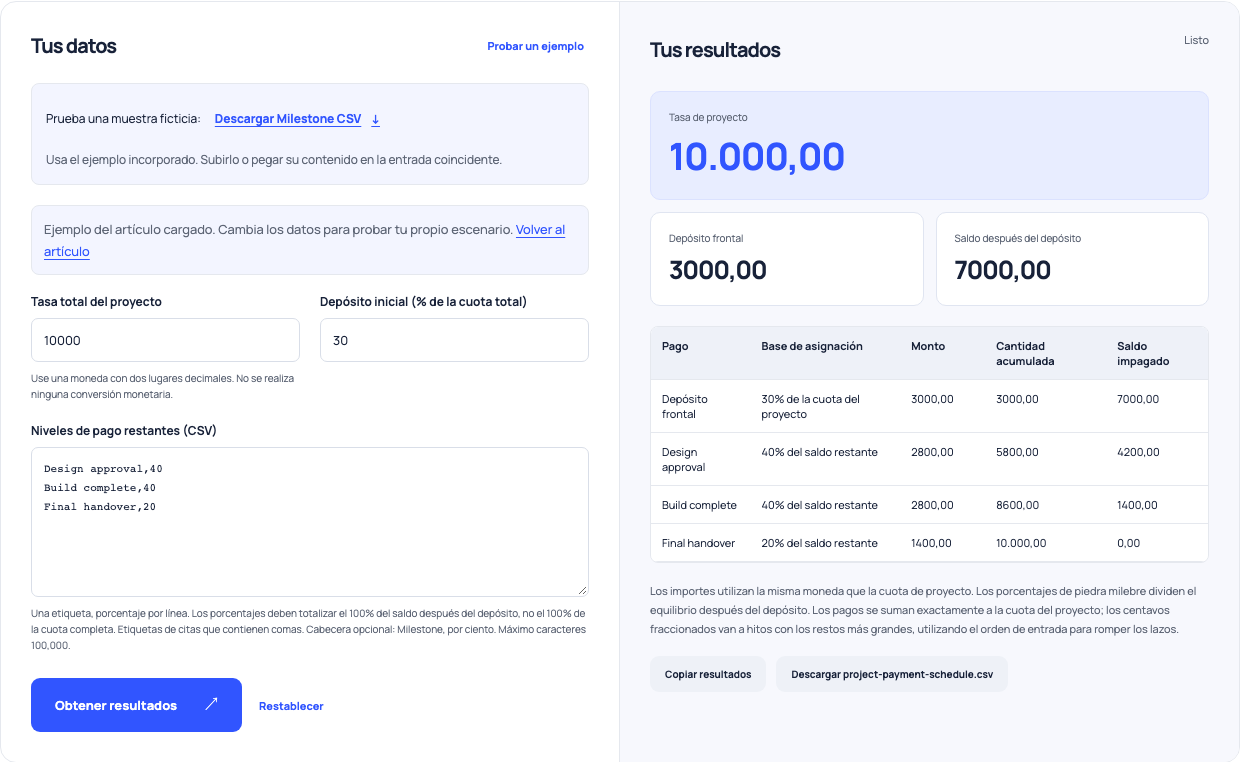Click the textarea resize handle corner
This screenshot has height=764, width=1240.
click(582, 590)
